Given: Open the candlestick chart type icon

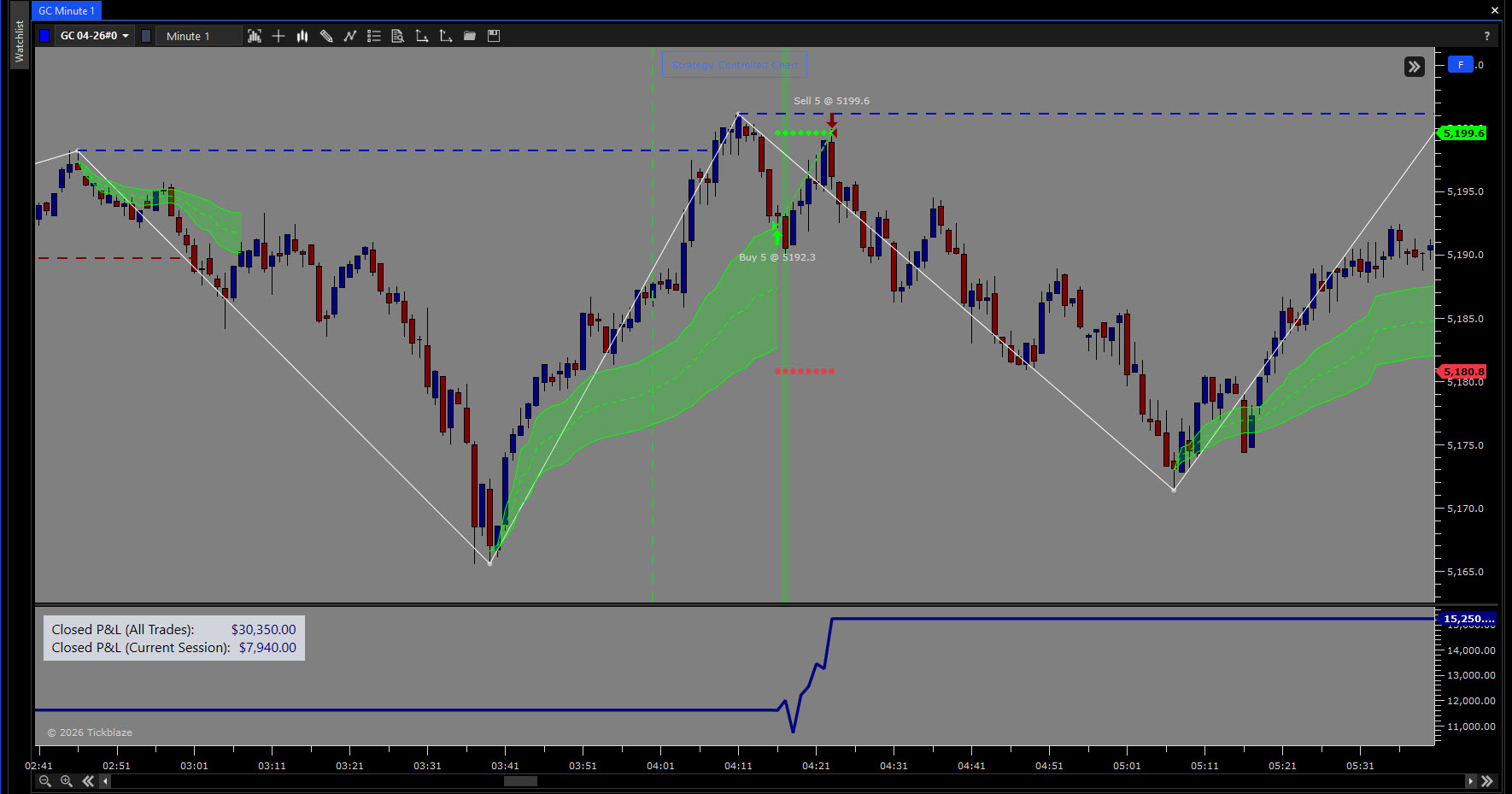Looking at the screenshot, I should coord(302,36).
